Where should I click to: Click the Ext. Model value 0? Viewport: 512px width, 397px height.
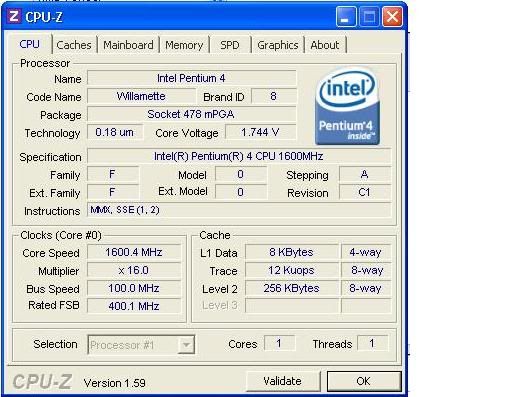tap(241, 192)
